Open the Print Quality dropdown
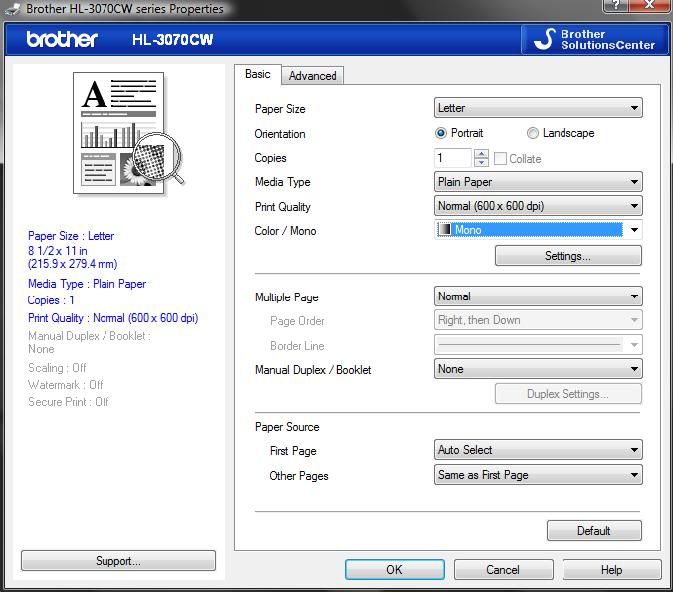673x592 pixels. [538, 206]
